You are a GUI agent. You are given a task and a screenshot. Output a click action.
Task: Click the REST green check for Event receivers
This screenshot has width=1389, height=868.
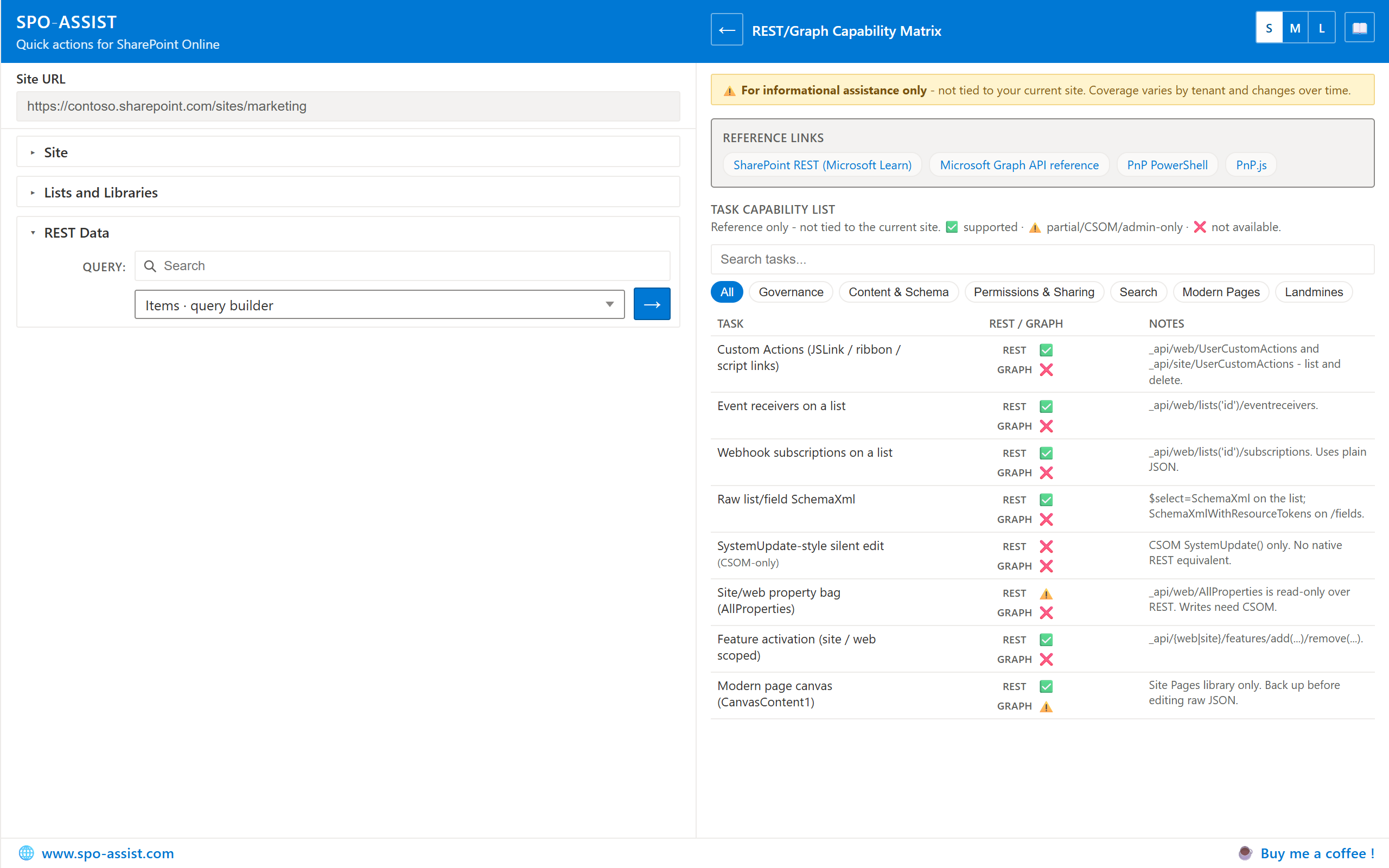1046,406
